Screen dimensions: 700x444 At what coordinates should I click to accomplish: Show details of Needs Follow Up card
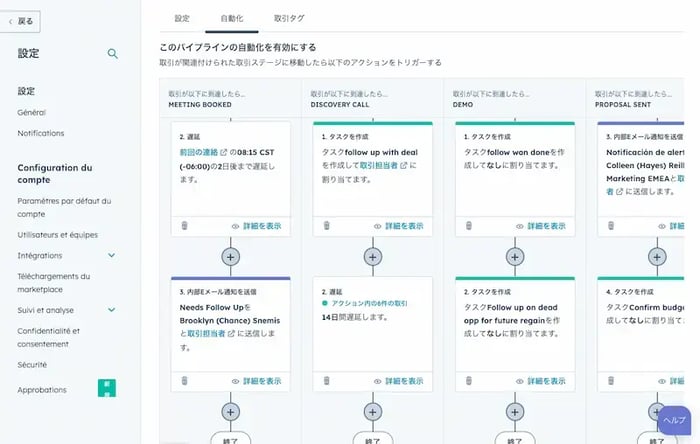pos(256,381)
